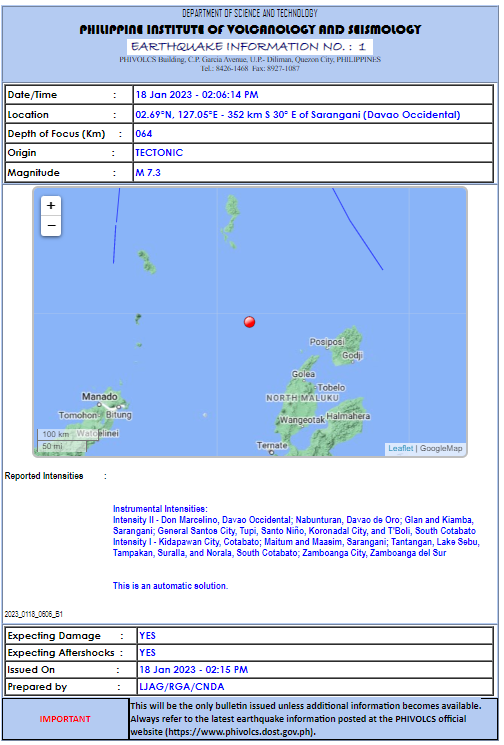This screenshot has height=745, width=504.
Task: Click the Tomohon label on map
Action: pyautogui.click(x=77, y=415)
